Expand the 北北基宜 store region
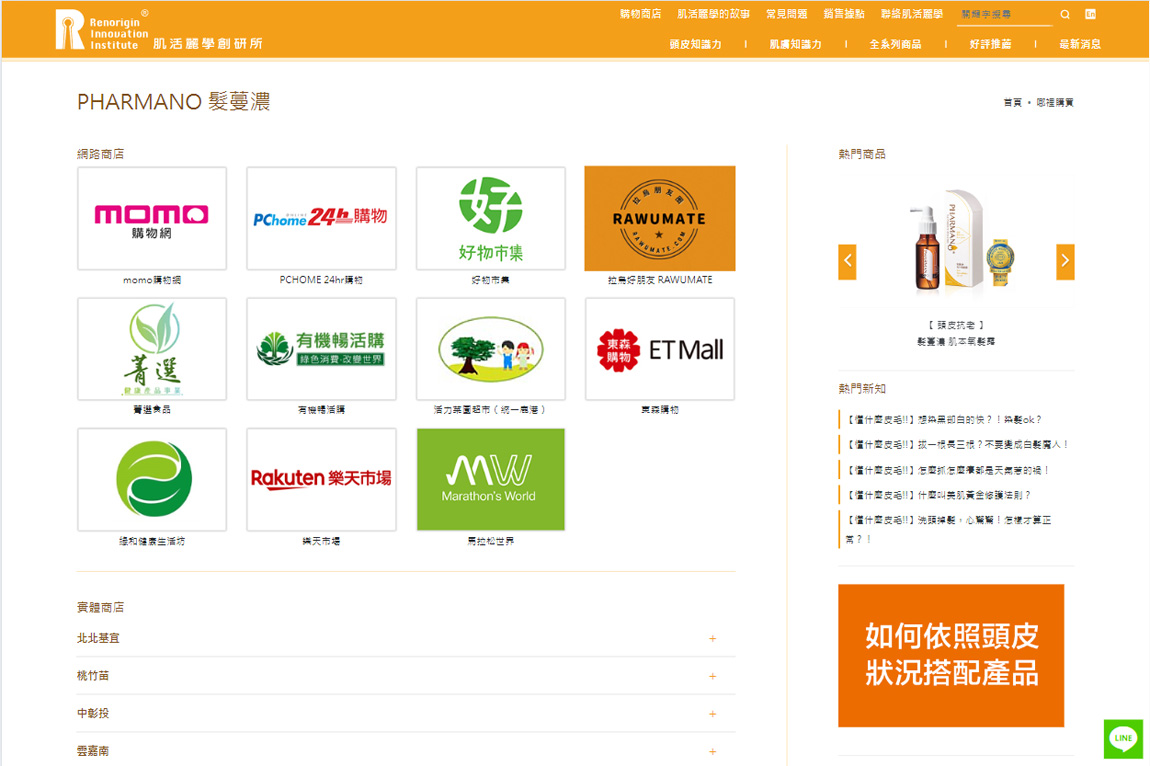1150x766 pixels. click(712, 638)
